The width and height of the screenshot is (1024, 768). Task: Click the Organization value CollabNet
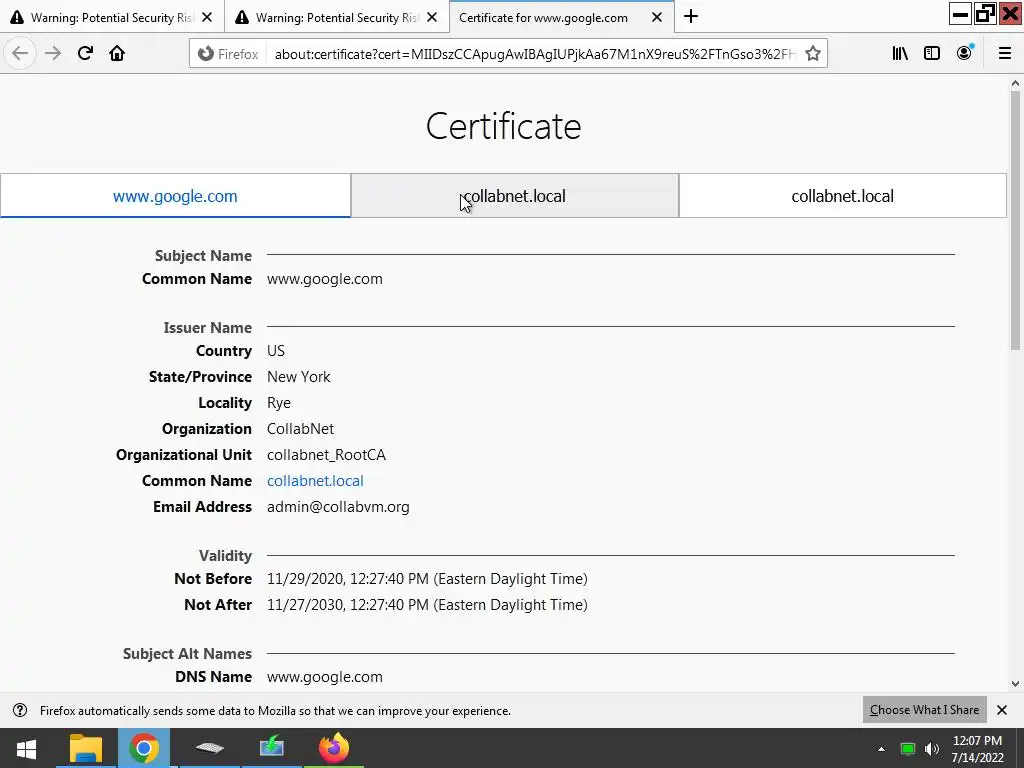tap(300, 429)
